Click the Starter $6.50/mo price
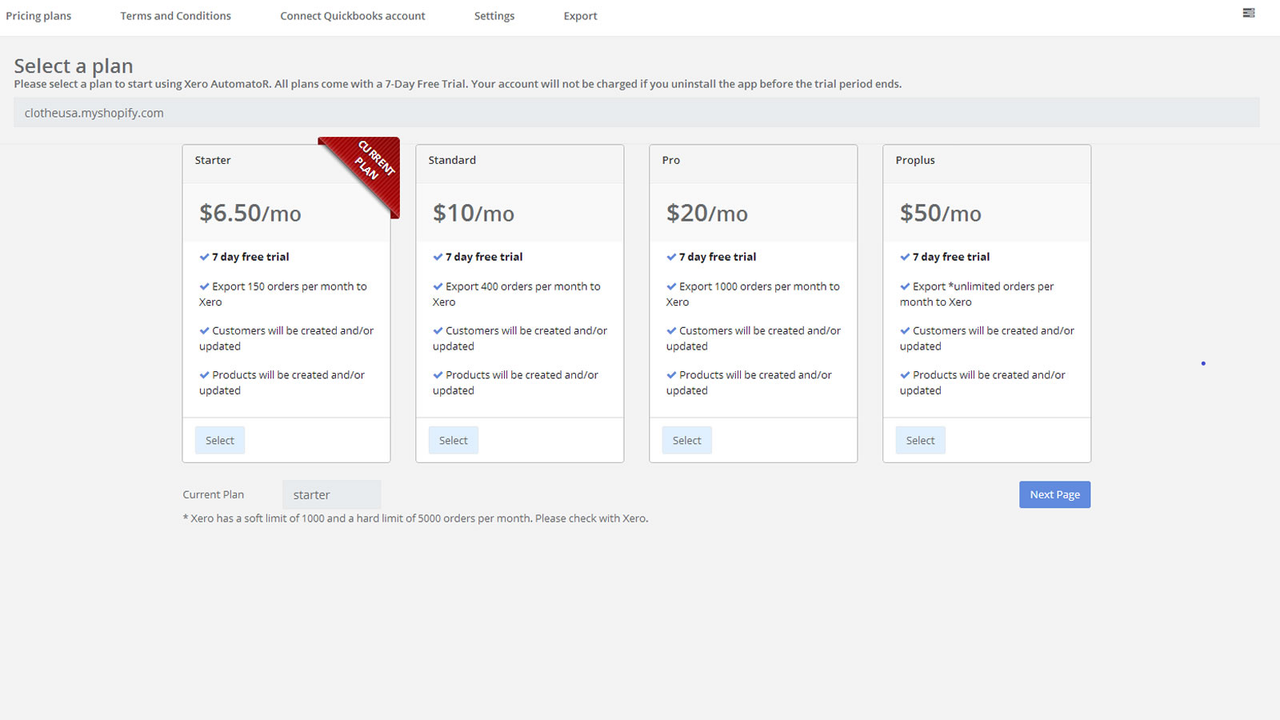Image resolution: width=1280 pixels, height=720 pixels. [250, 213]
